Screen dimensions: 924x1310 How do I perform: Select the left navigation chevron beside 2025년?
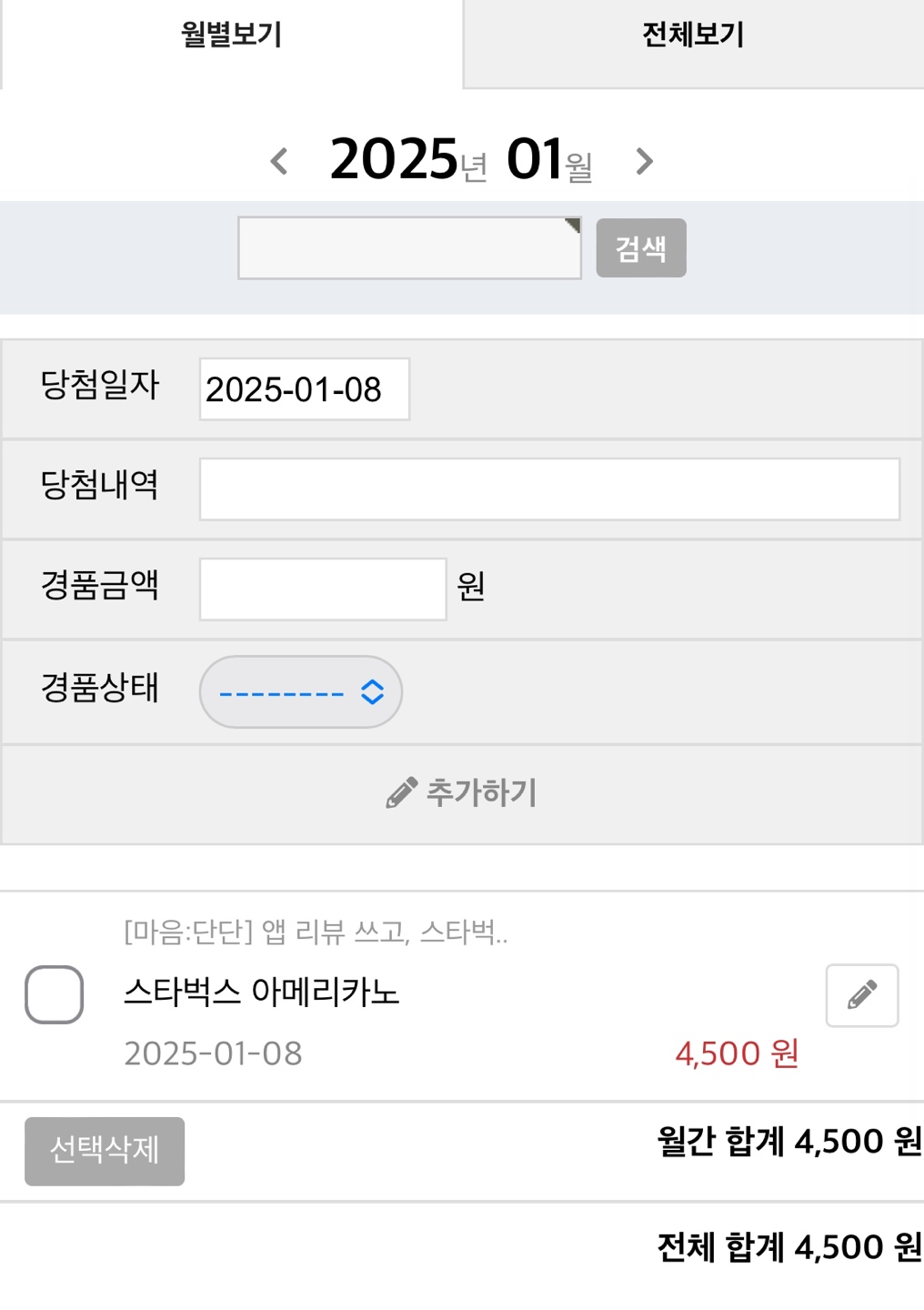pos(278,162)
